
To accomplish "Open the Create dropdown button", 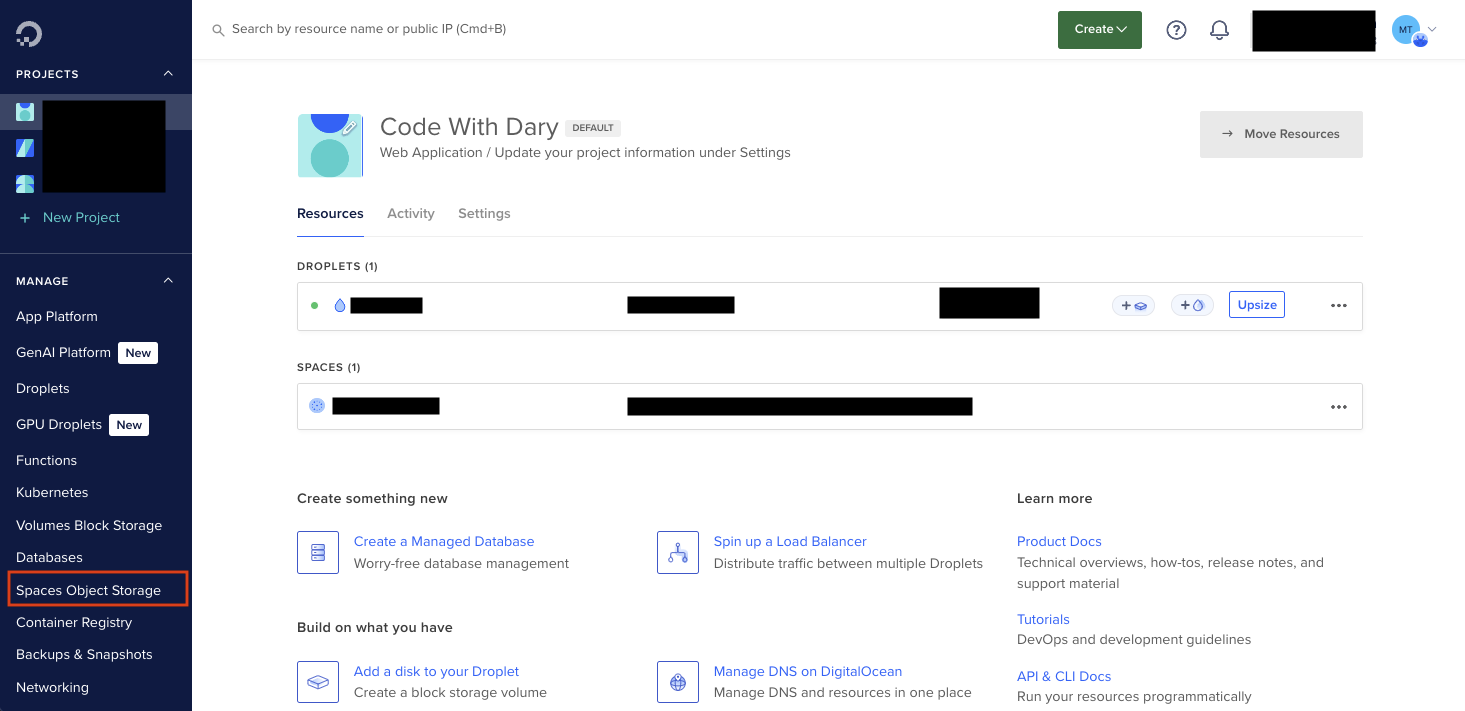I will pyautogui.click(x=1100, y=30).
